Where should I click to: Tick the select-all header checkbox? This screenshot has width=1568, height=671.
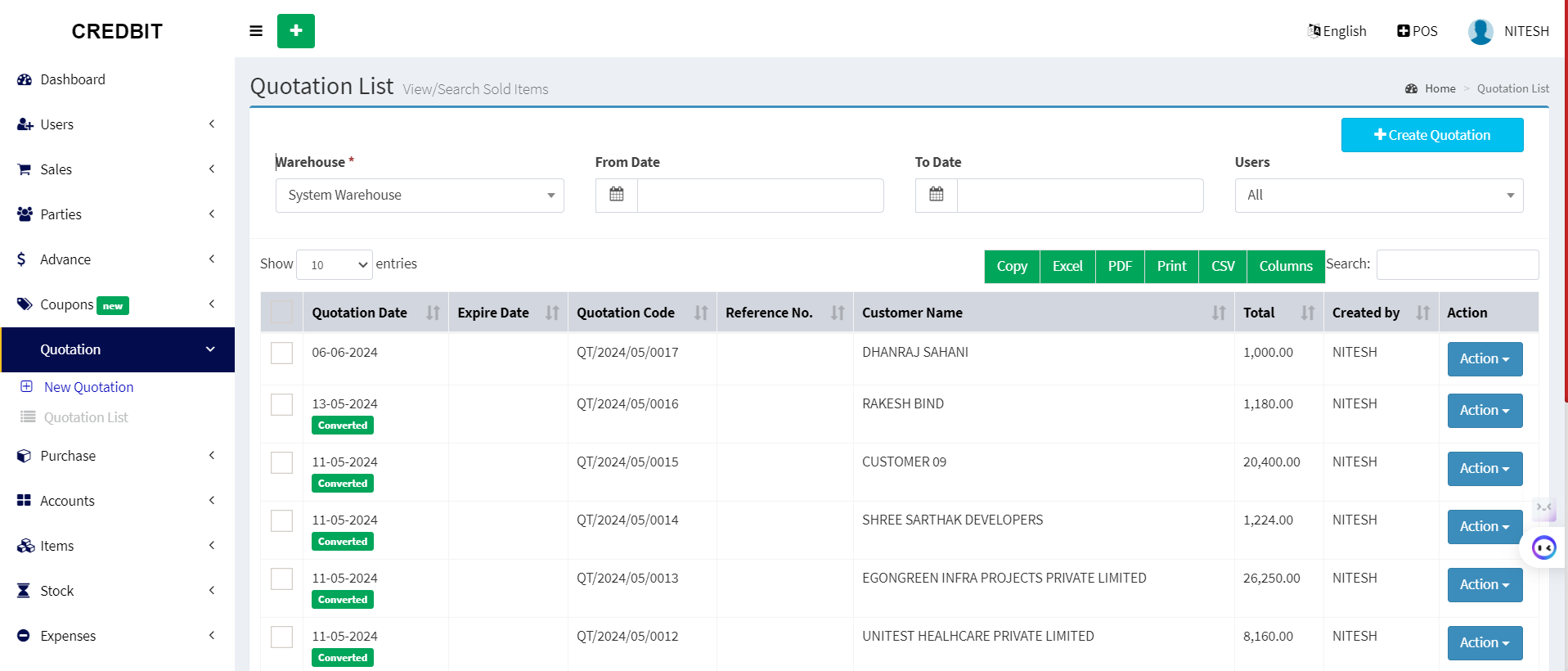click(281, 312)
